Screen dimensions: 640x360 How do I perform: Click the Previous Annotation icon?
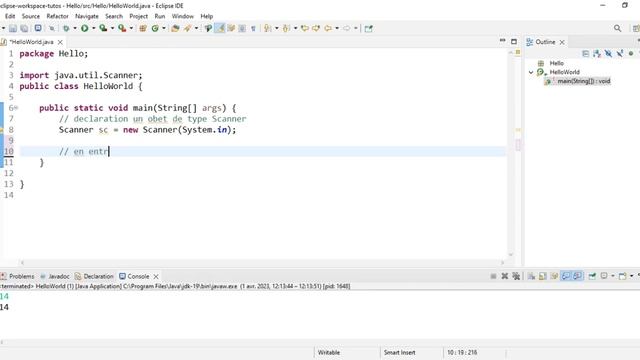287,28
